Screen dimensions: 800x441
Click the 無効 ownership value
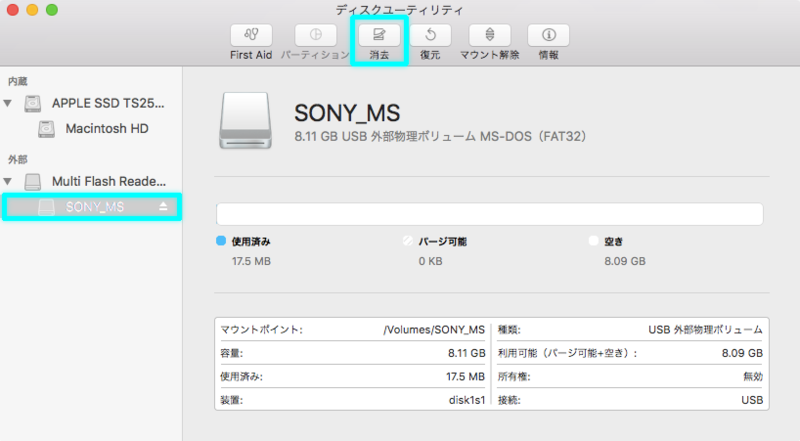(x=753, y=377)
